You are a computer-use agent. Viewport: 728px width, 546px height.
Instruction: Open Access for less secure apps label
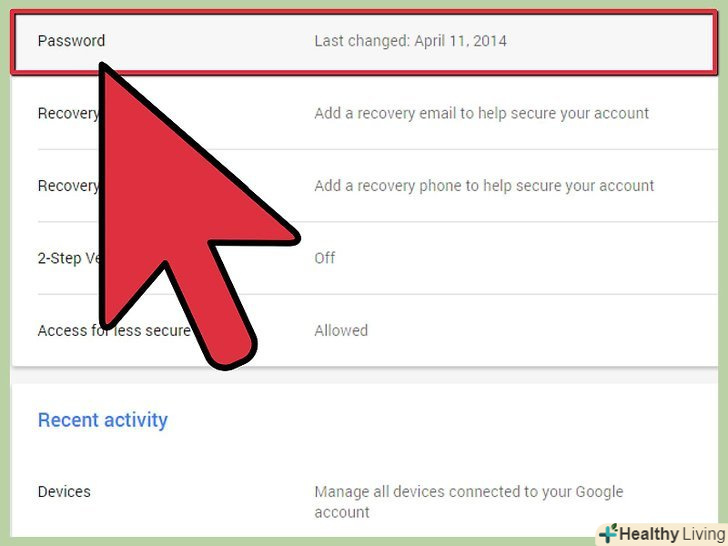tap(114, 331)
